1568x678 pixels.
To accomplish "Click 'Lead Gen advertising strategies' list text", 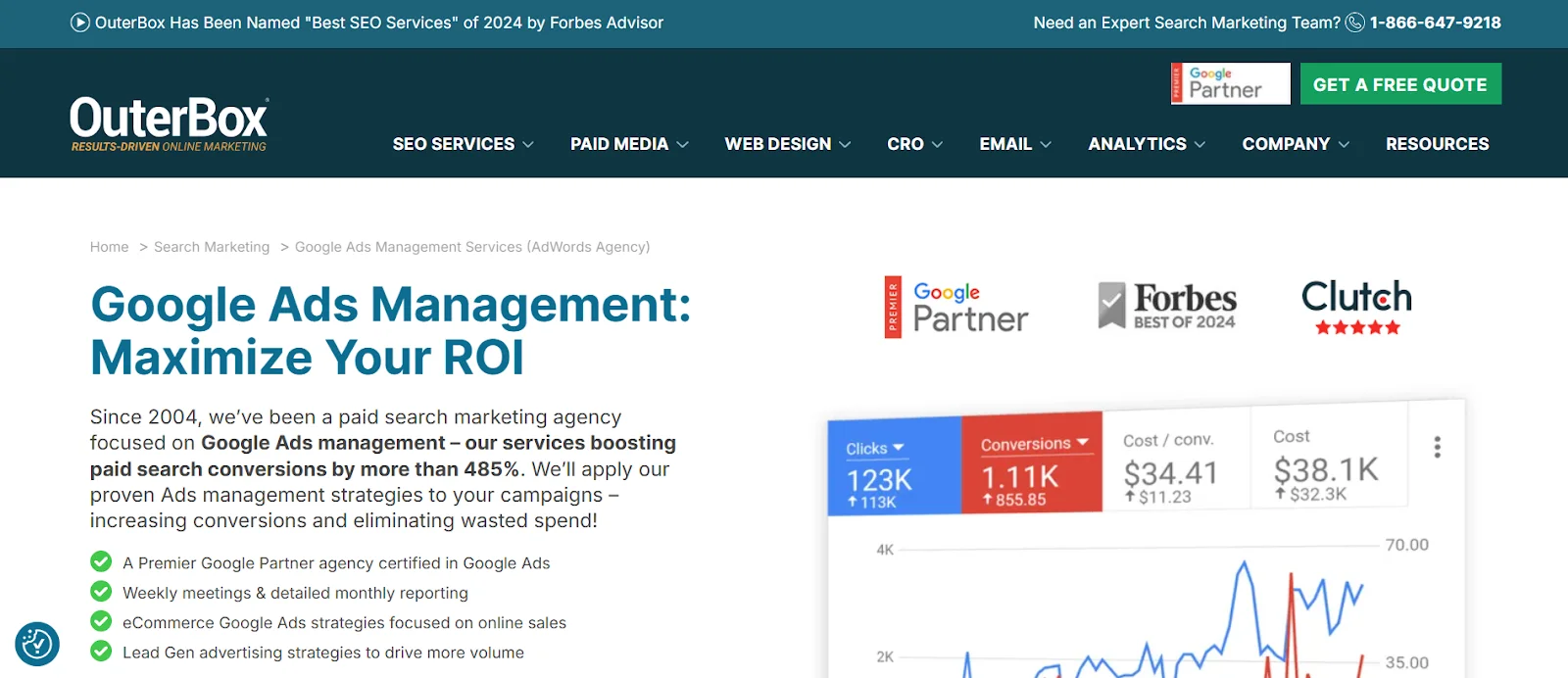I will [323, 653].
